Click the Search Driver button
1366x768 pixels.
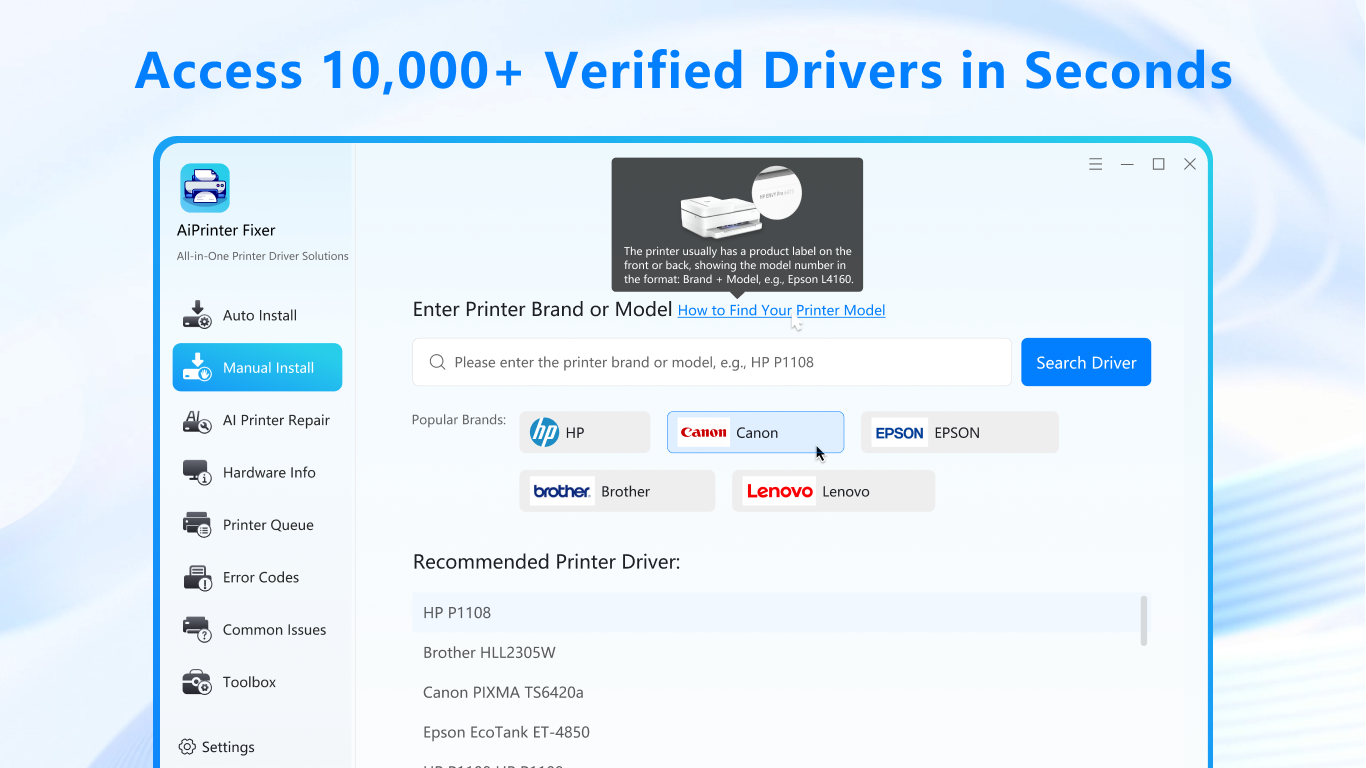point(1086,362)
